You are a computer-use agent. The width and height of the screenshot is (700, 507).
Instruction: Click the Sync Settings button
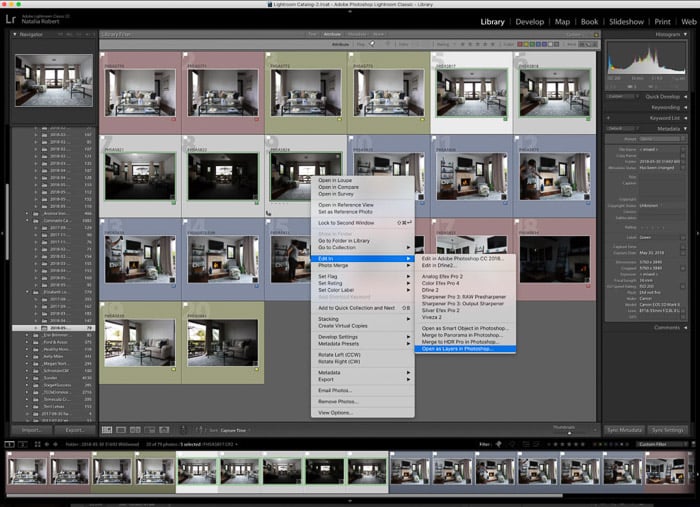pos(667,430)
